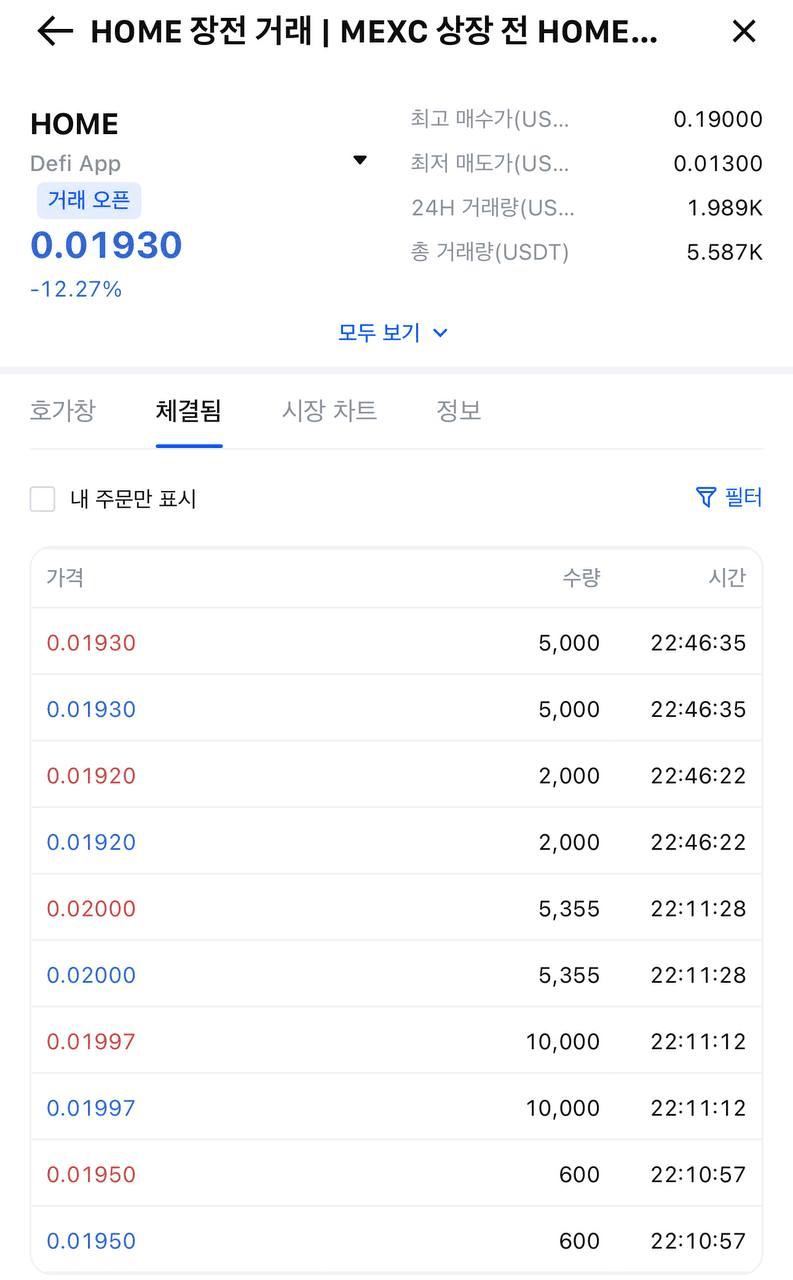This screenshot has width=793, height=1280.
Task: Open the HOME token dropdown triangle
Action: (x=360, y=160)
